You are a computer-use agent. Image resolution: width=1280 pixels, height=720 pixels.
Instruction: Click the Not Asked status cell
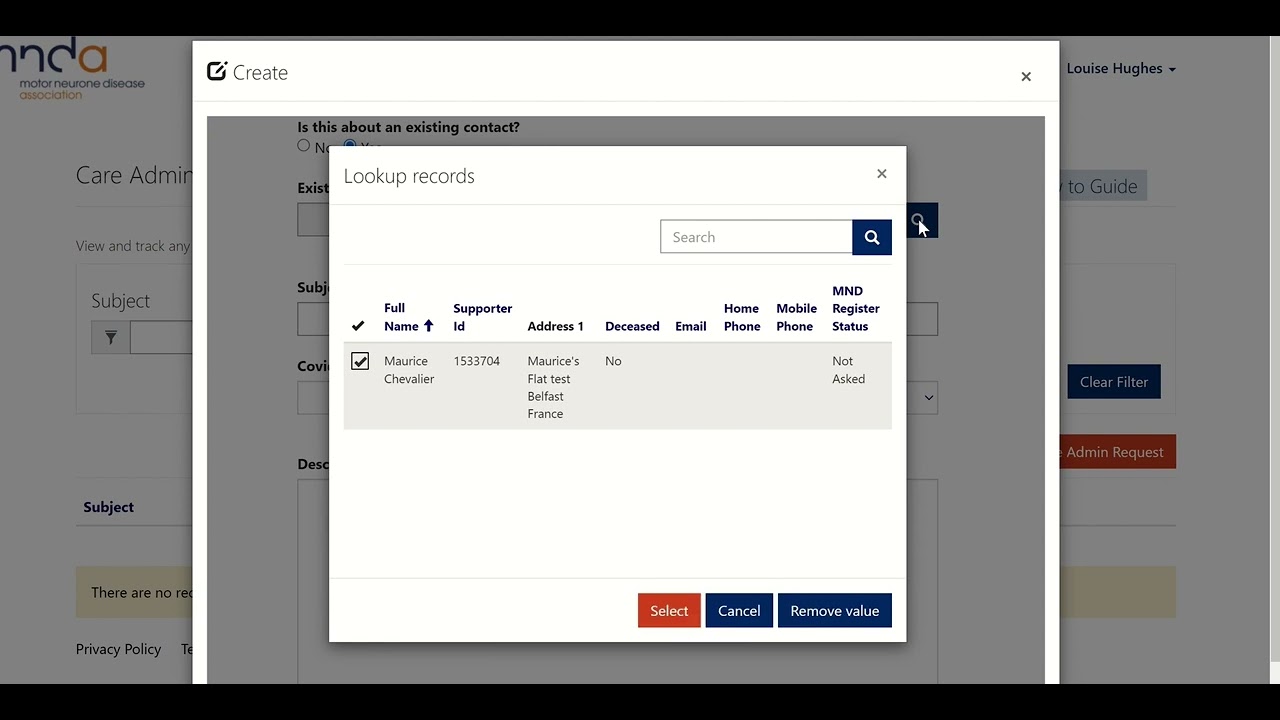(x=848, y=370)
